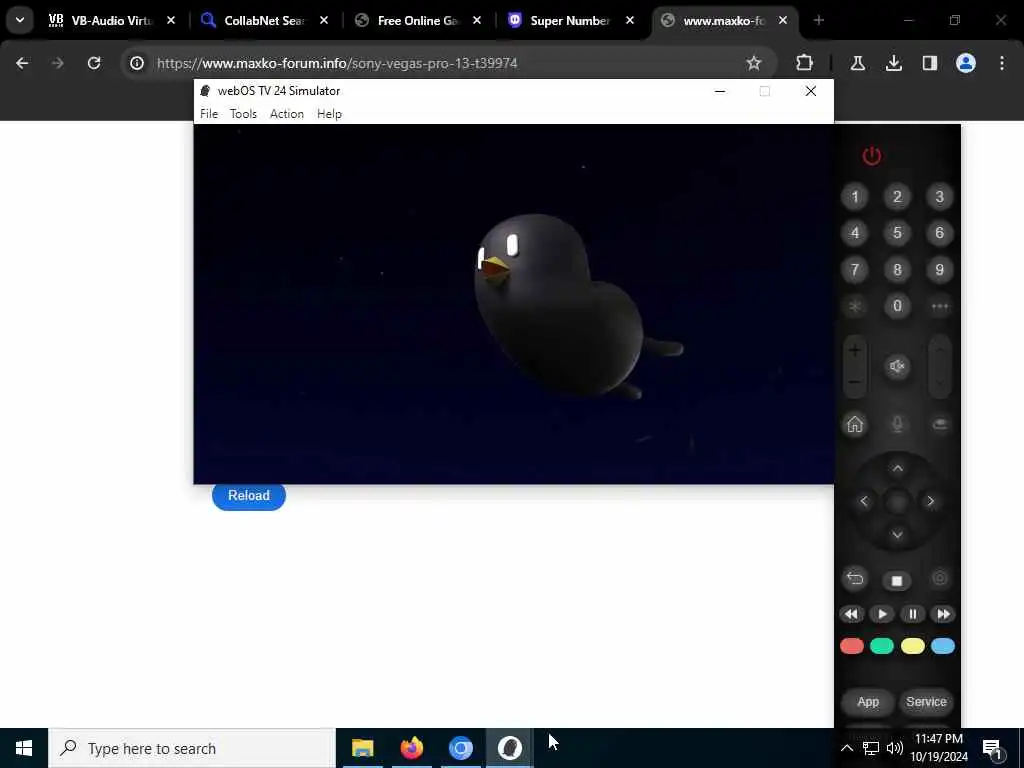Open the tab search dropdown arrow
Image resolution: width=1024 pixels, height=768 pixels.
[20, 20]
